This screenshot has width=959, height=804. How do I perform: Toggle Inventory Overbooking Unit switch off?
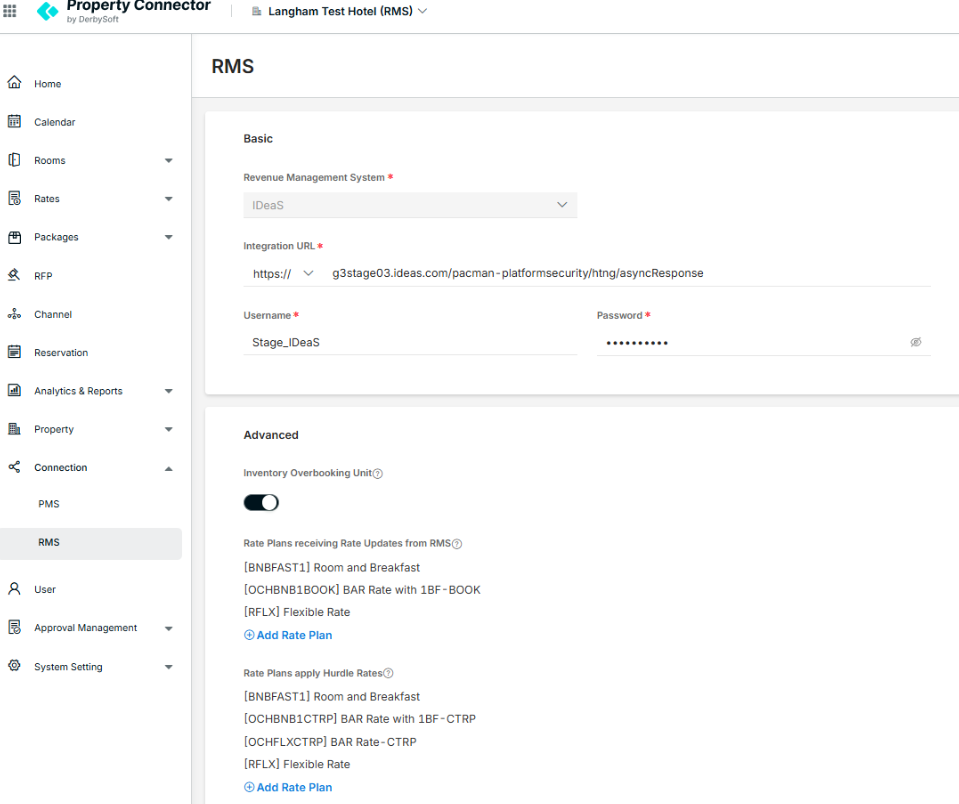[x=261, y=503]
